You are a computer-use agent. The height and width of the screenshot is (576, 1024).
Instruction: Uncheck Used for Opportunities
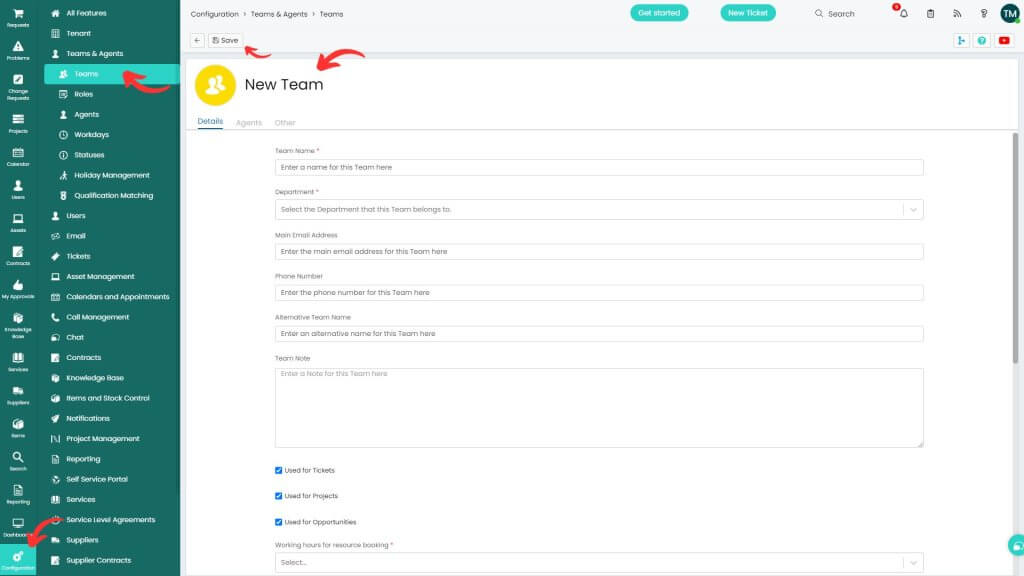[x=277, y=521]
